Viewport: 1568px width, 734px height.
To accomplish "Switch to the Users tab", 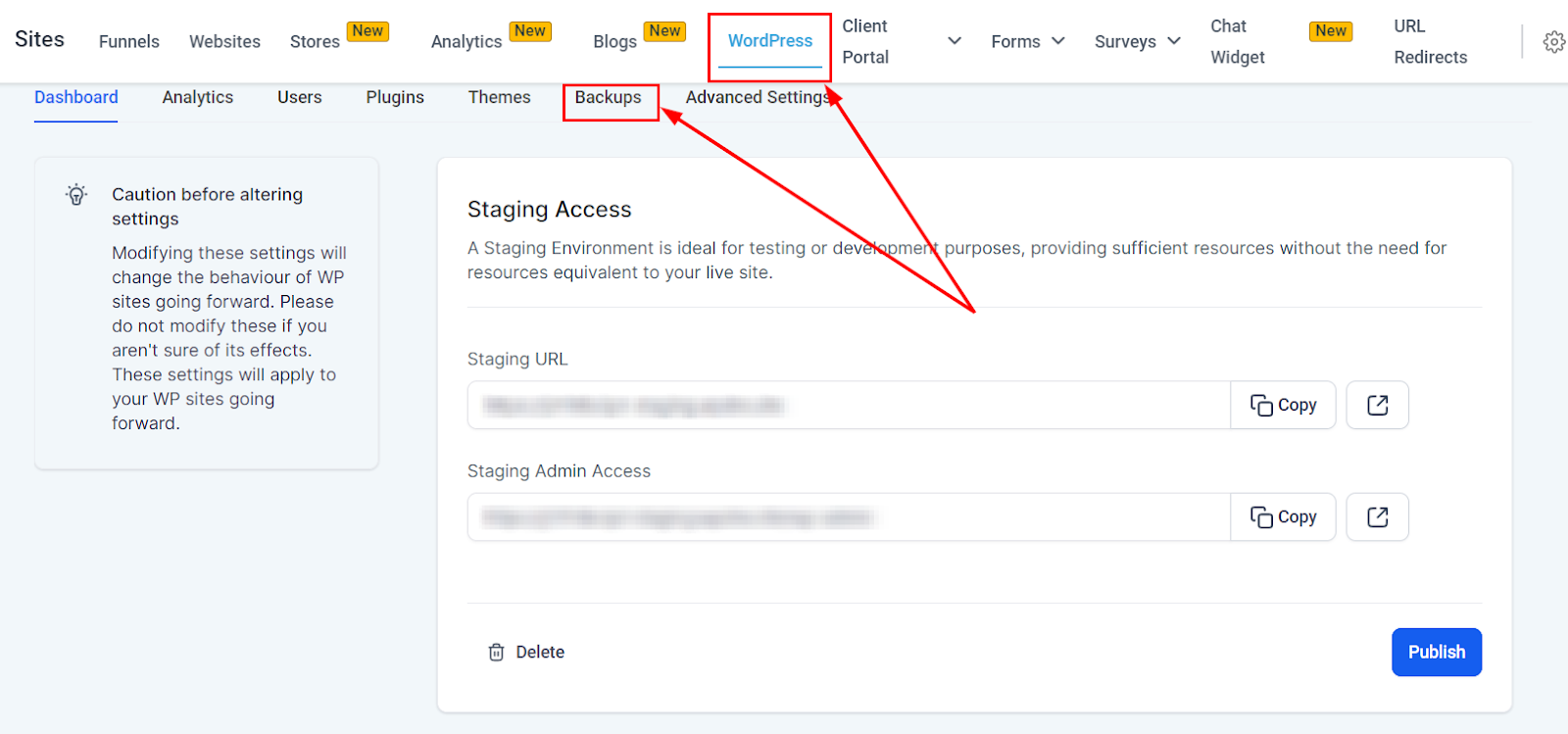I will [x=300, y=97].
